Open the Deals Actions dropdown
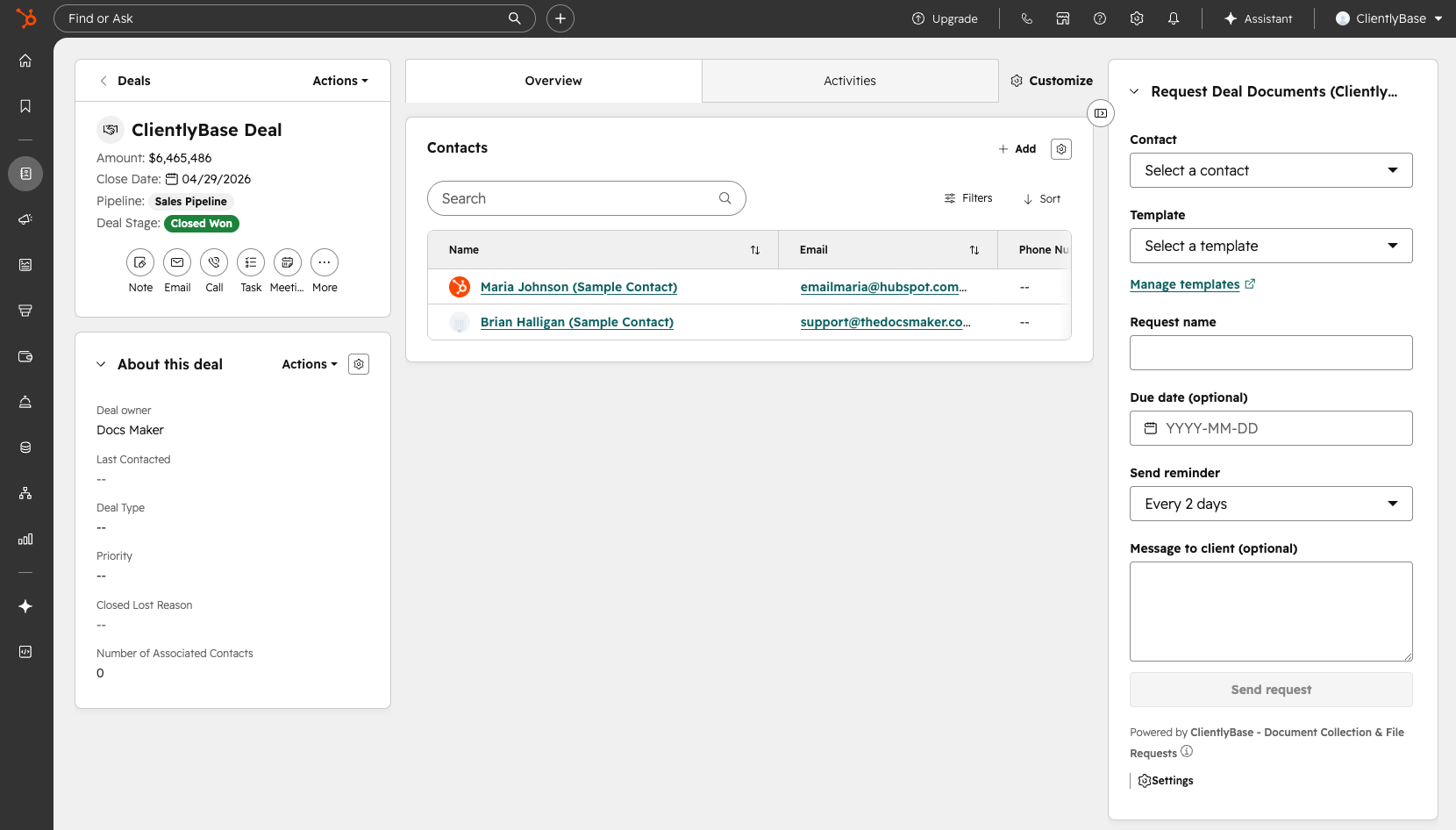Viewport: 1456px width, 830px height. (340, 81)
